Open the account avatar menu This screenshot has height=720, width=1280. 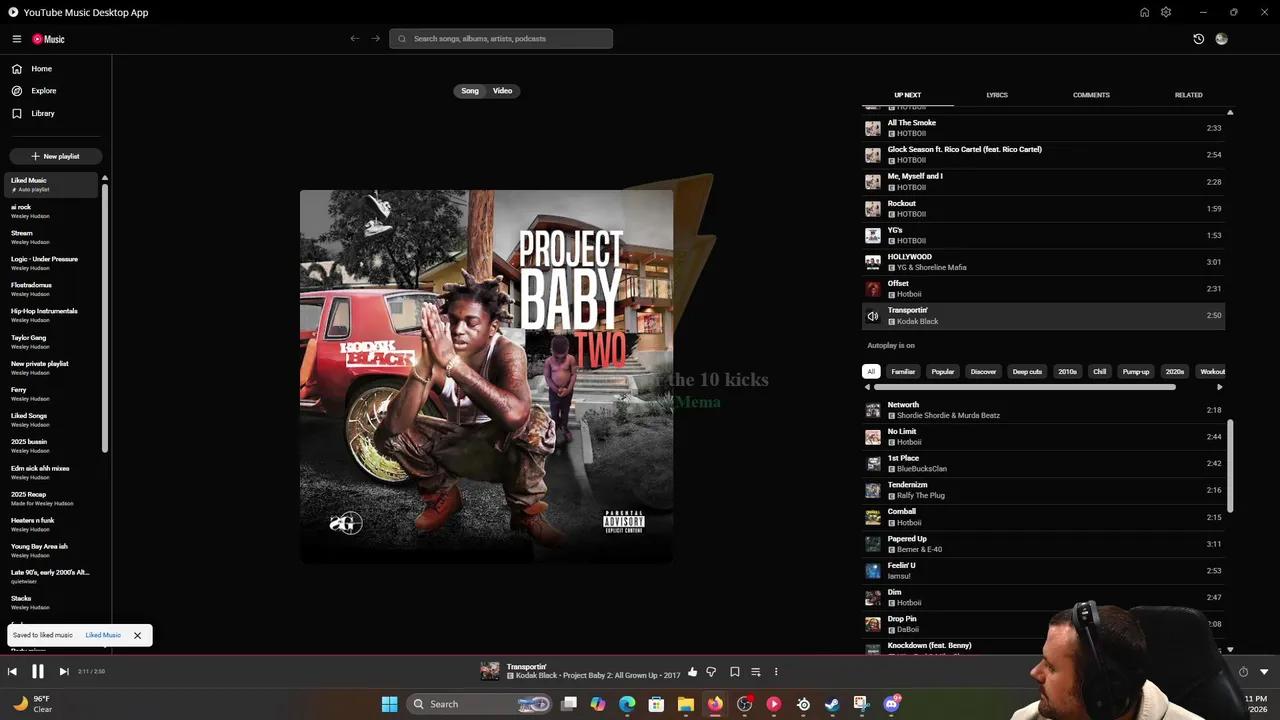pyautogui.click(x=1221, y=39)
